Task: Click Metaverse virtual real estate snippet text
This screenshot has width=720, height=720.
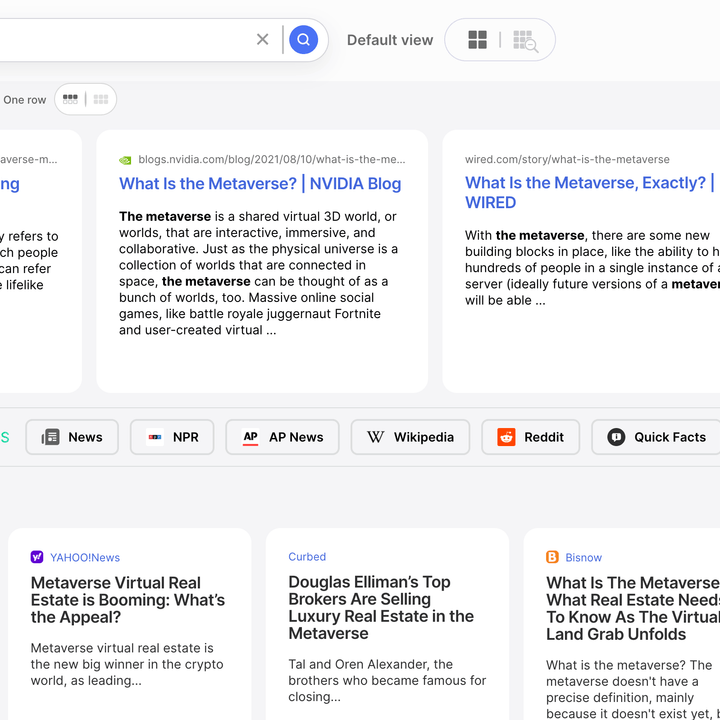Action: coord(127,664)
